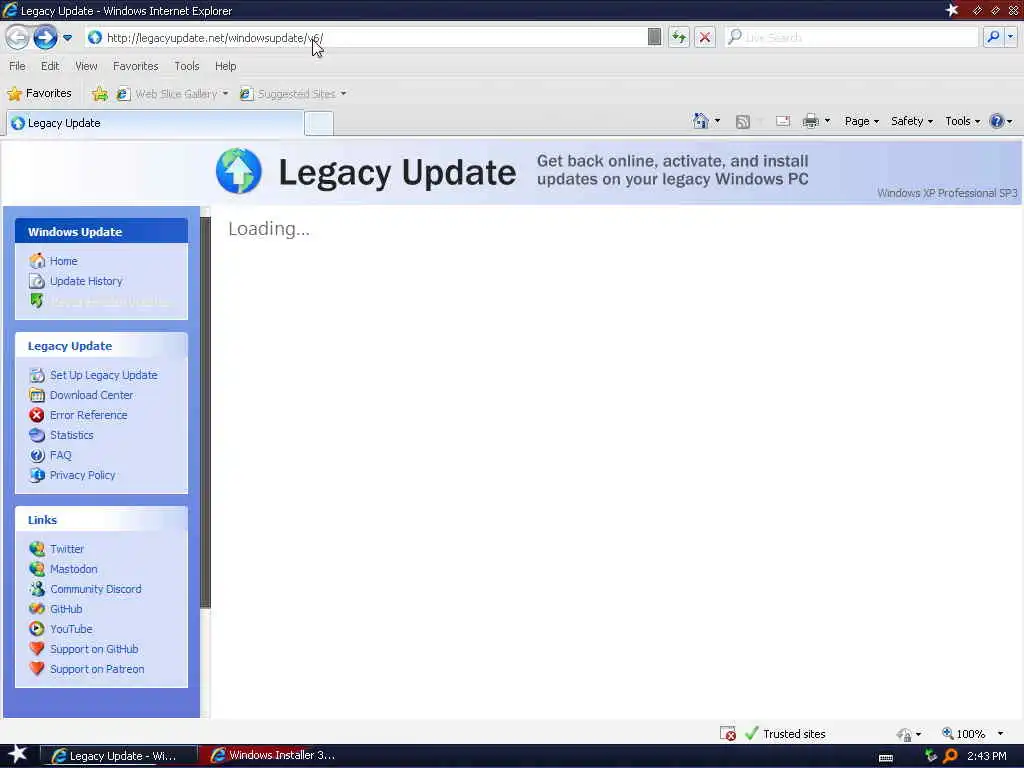Open the Error Reference link
This screenshot has height=768, width=1024.
click(89, 415)
